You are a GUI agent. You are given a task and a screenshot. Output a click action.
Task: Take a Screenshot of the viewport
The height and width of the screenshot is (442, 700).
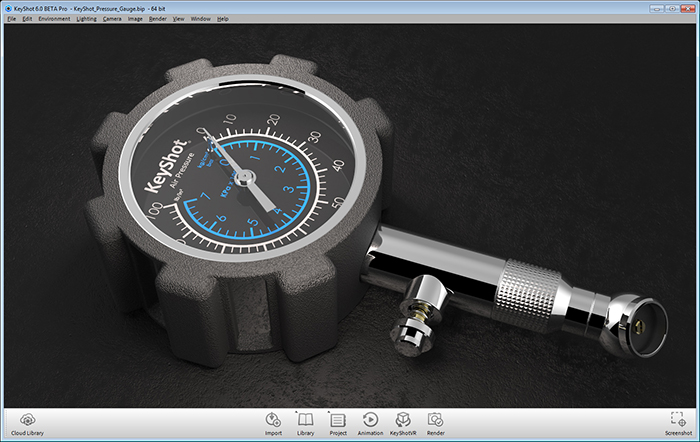679,422
